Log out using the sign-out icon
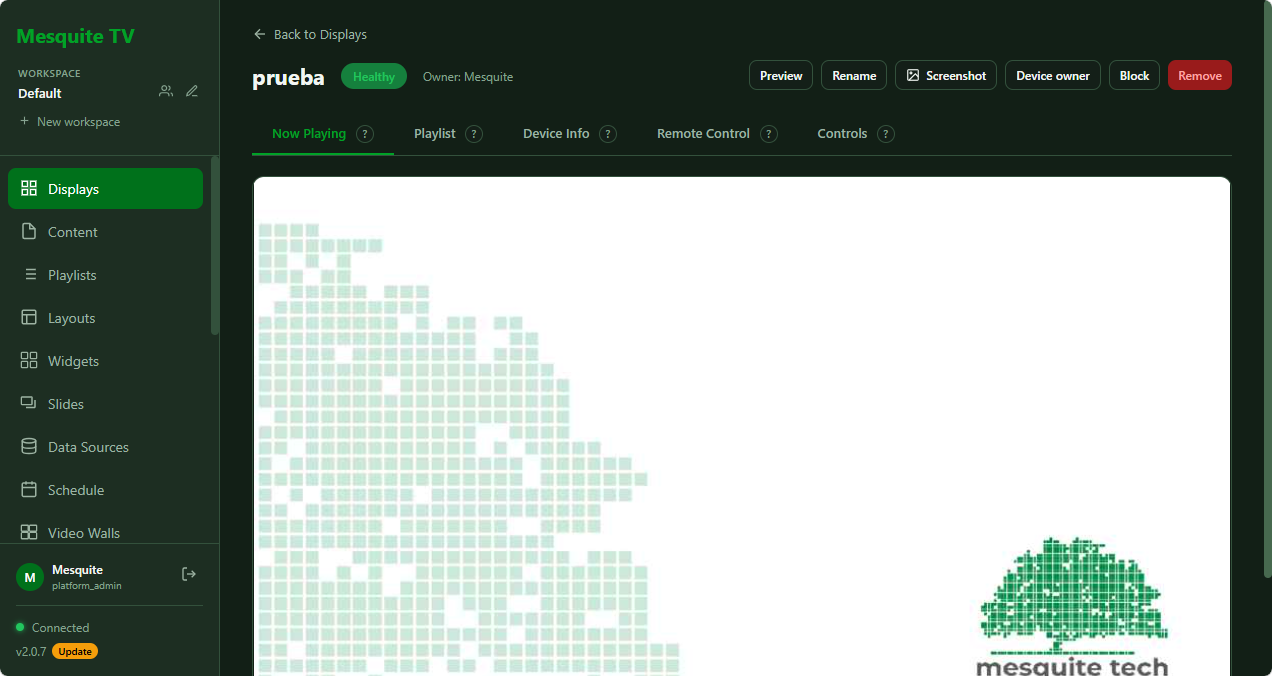Viewport: 1272px width, 676px height. point(189,574)
